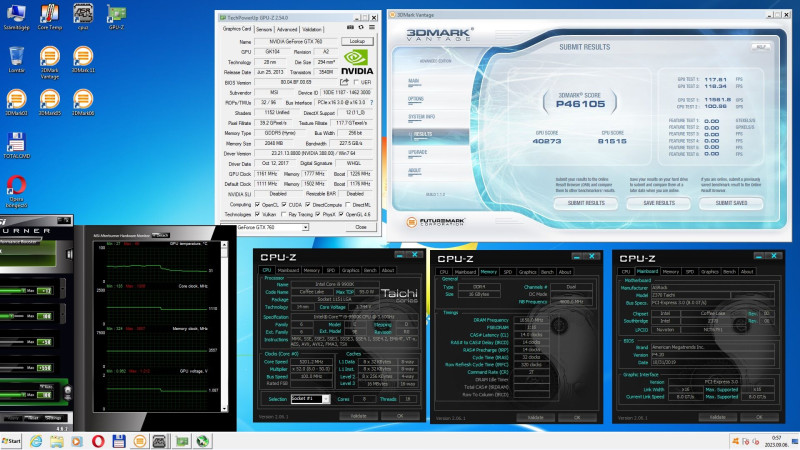Launch the 3DMark03 desktop shortcut

[16, 103]
